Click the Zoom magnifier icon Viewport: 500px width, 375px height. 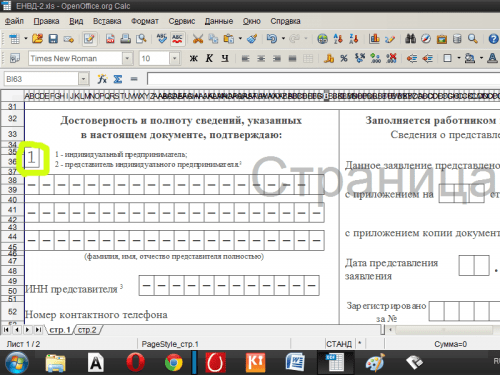pos(473,39)
